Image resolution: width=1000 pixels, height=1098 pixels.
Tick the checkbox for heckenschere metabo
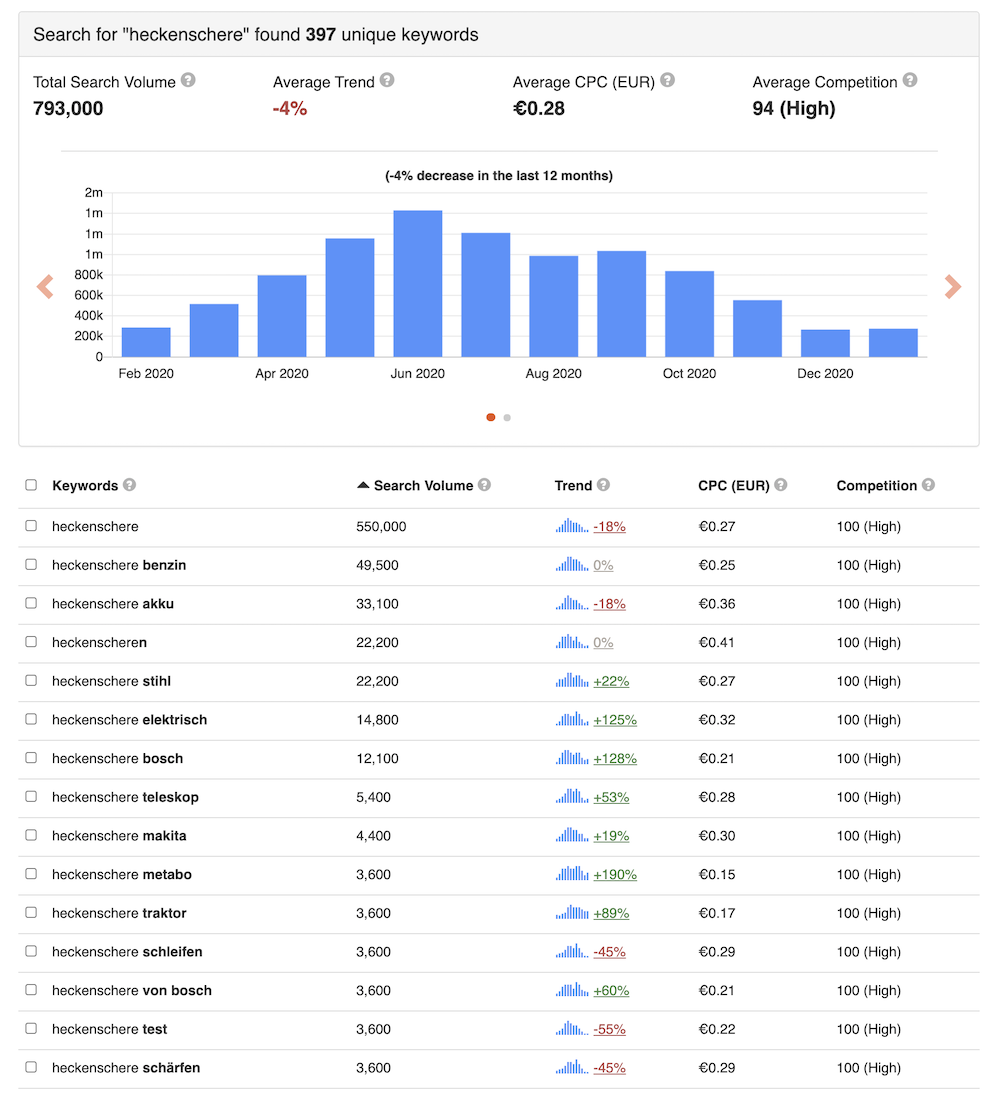pos(31,874)
